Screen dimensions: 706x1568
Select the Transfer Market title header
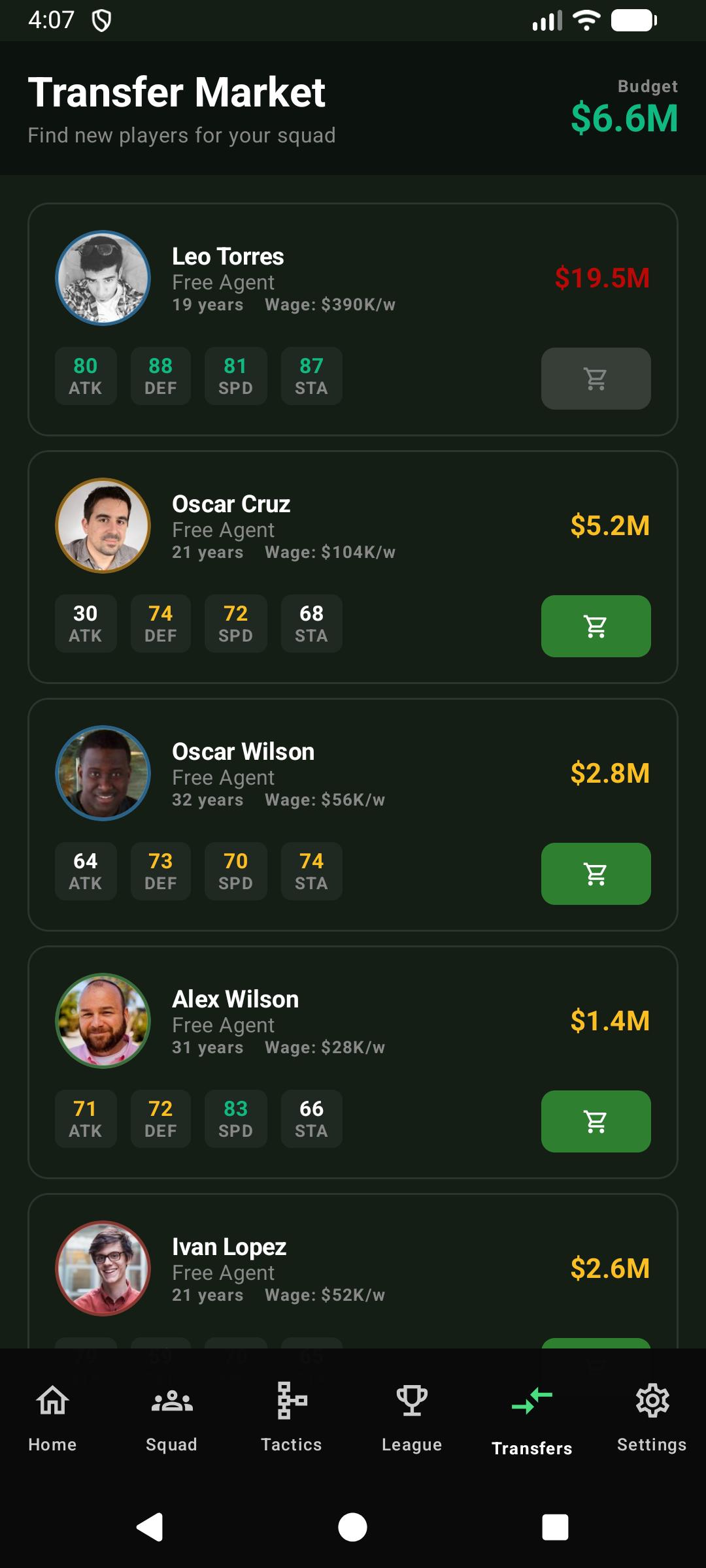[x=176, y=92]
